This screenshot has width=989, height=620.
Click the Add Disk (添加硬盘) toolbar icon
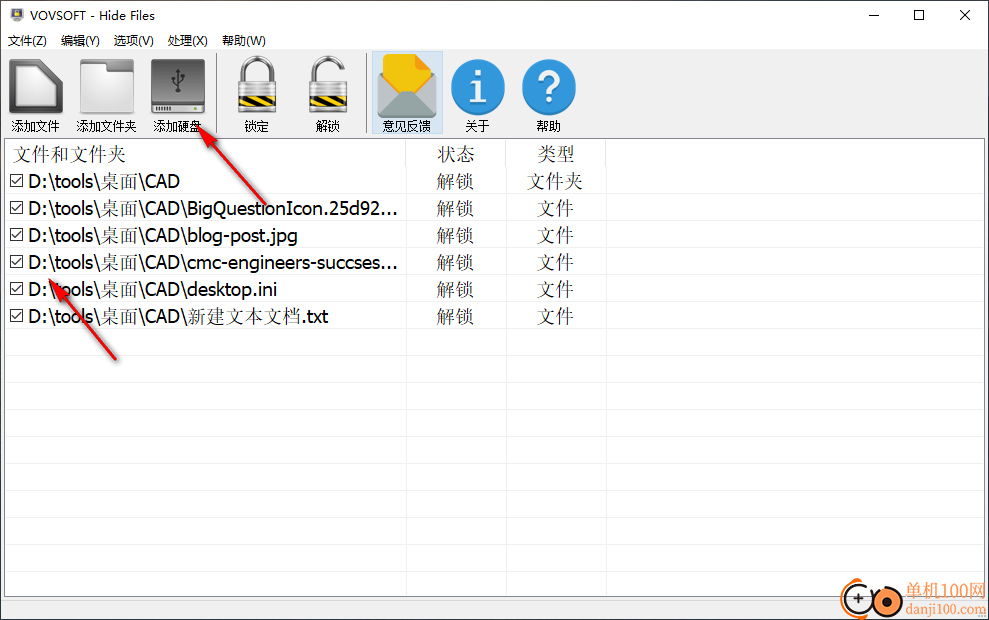(178, 87)
